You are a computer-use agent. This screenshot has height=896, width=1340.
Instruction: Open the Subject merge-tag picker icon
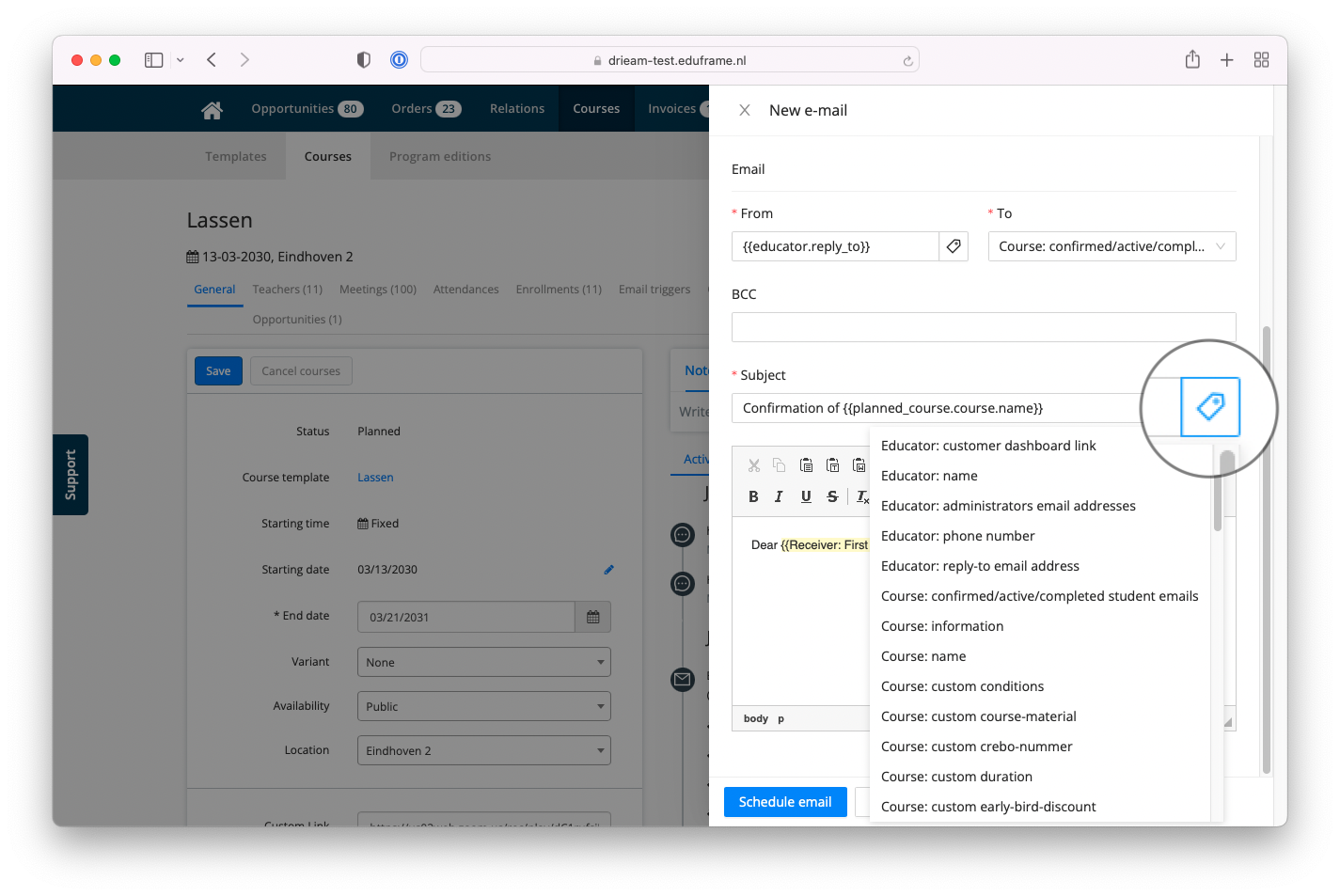pos(1210,407)
